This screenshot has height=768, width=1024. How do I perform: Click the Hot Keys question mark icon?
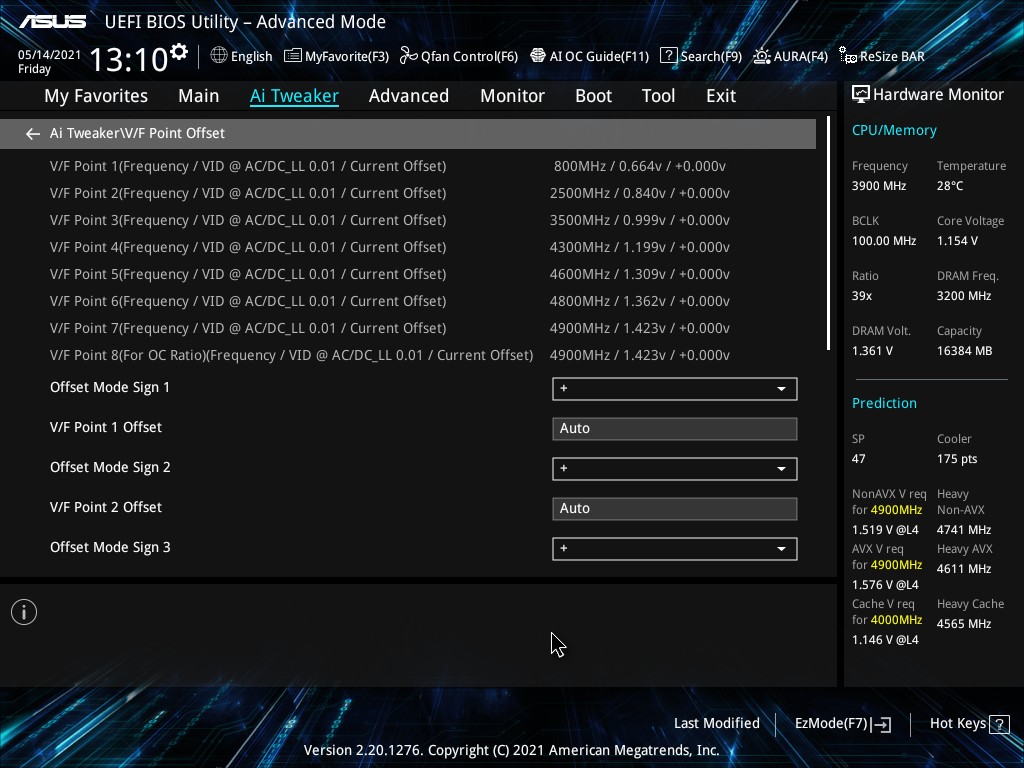coord(999,724)
